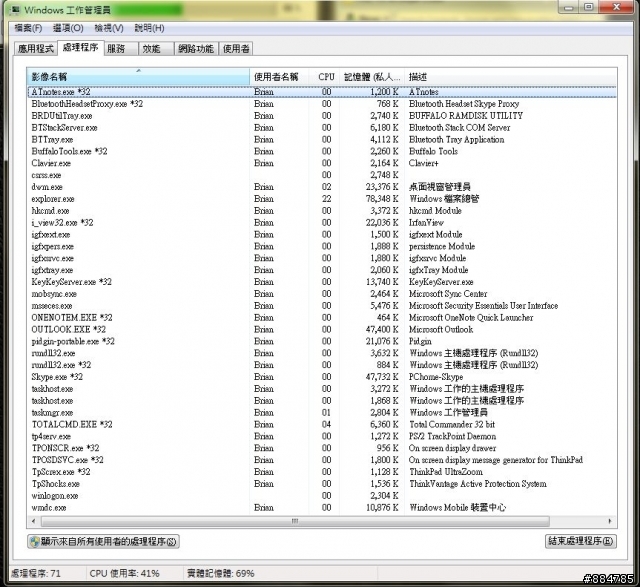Select TPONSCR.exe *32 process
Viewport: 640px width, 587px height.
coord(322,448)
